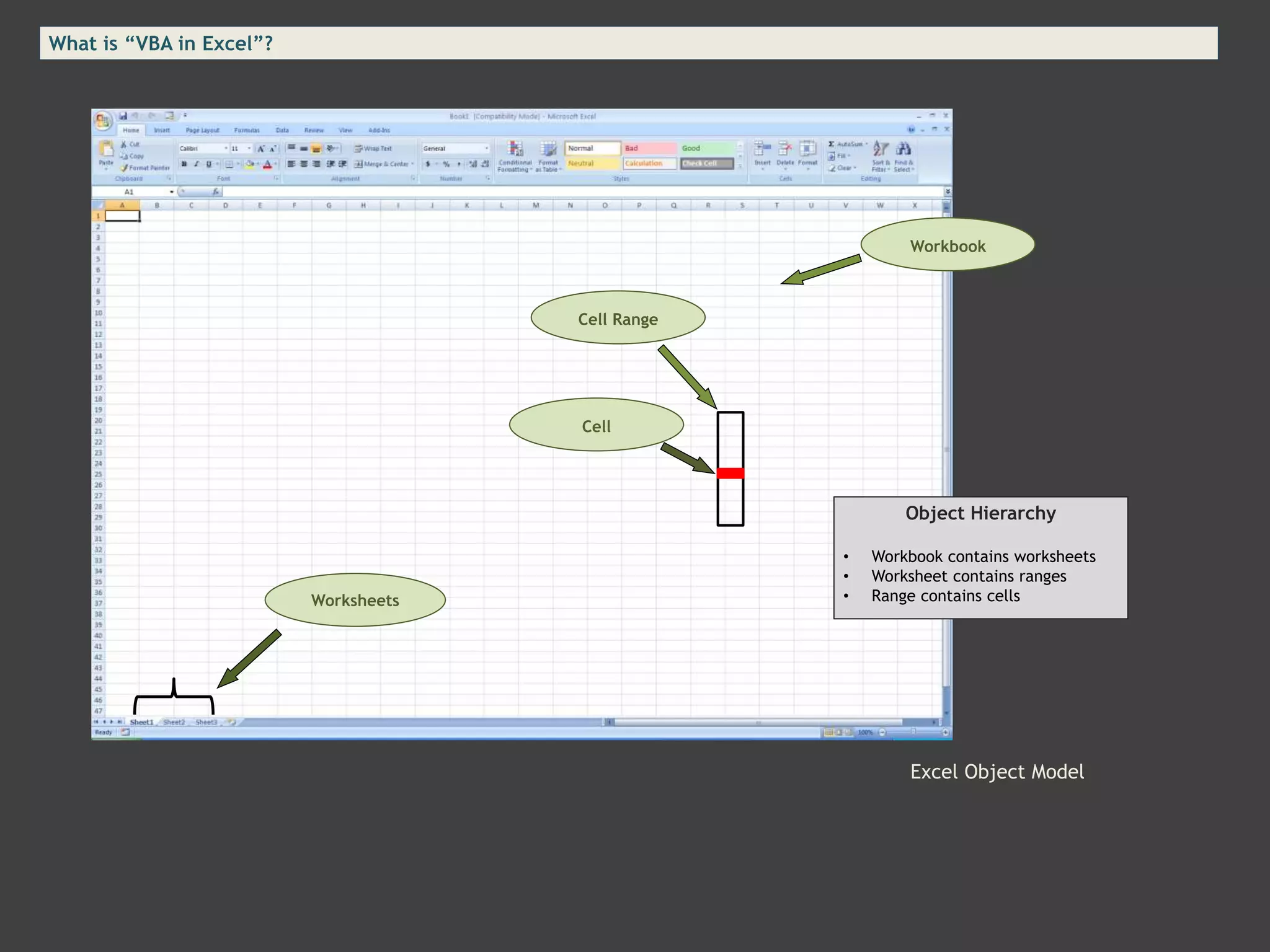Apply the Calculation cell style

point(650,164)
